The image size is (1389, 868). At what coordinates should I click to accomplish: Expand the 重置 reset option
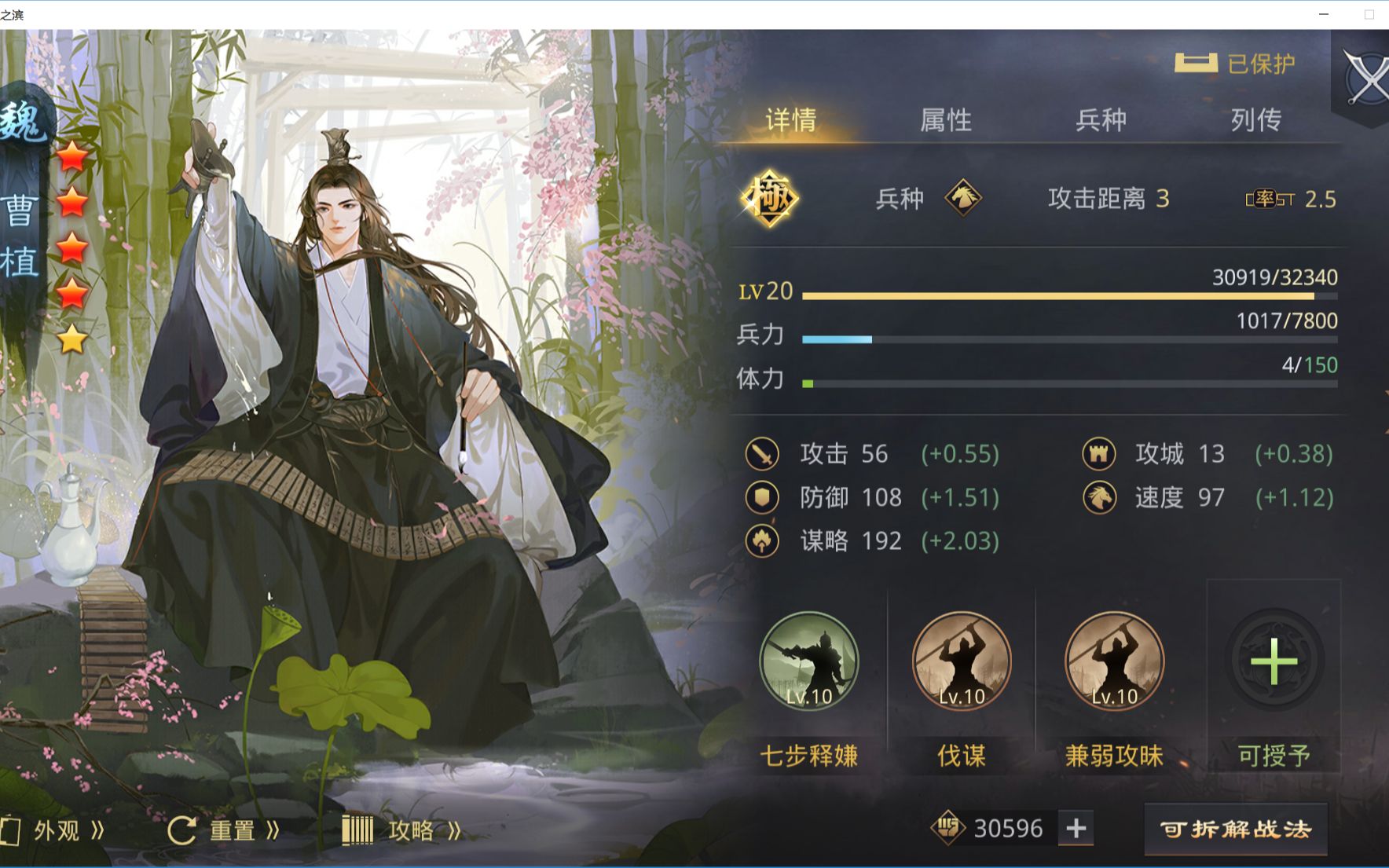point(224,830)
